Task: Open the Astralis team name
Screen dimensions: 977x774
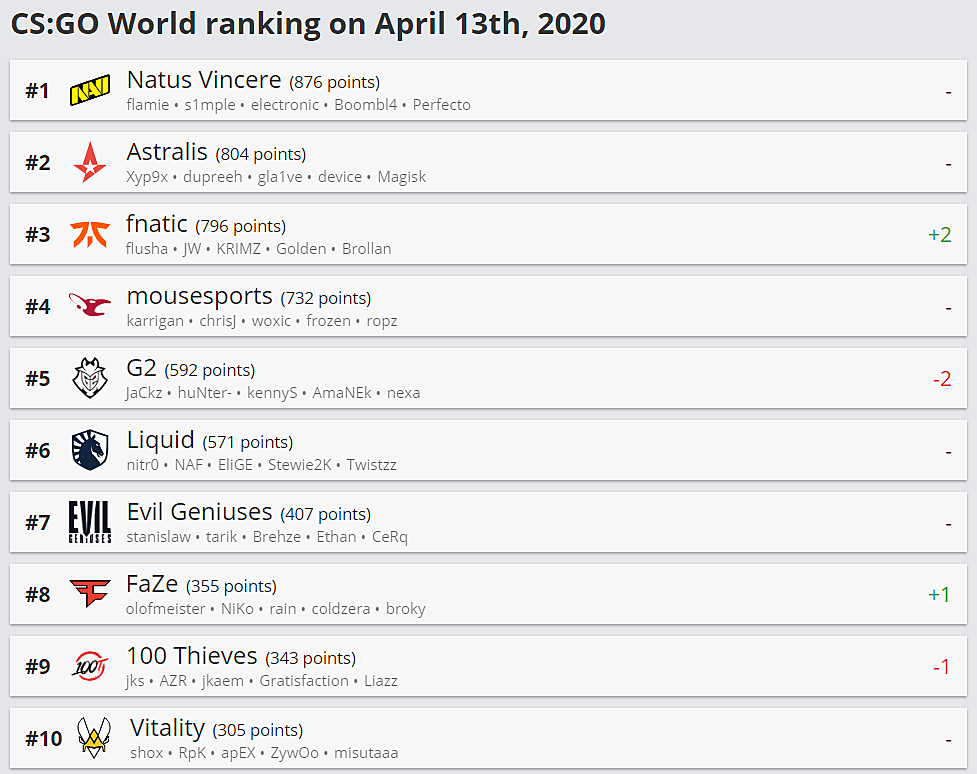Action: pyautogui.click(x=167, y=152)
